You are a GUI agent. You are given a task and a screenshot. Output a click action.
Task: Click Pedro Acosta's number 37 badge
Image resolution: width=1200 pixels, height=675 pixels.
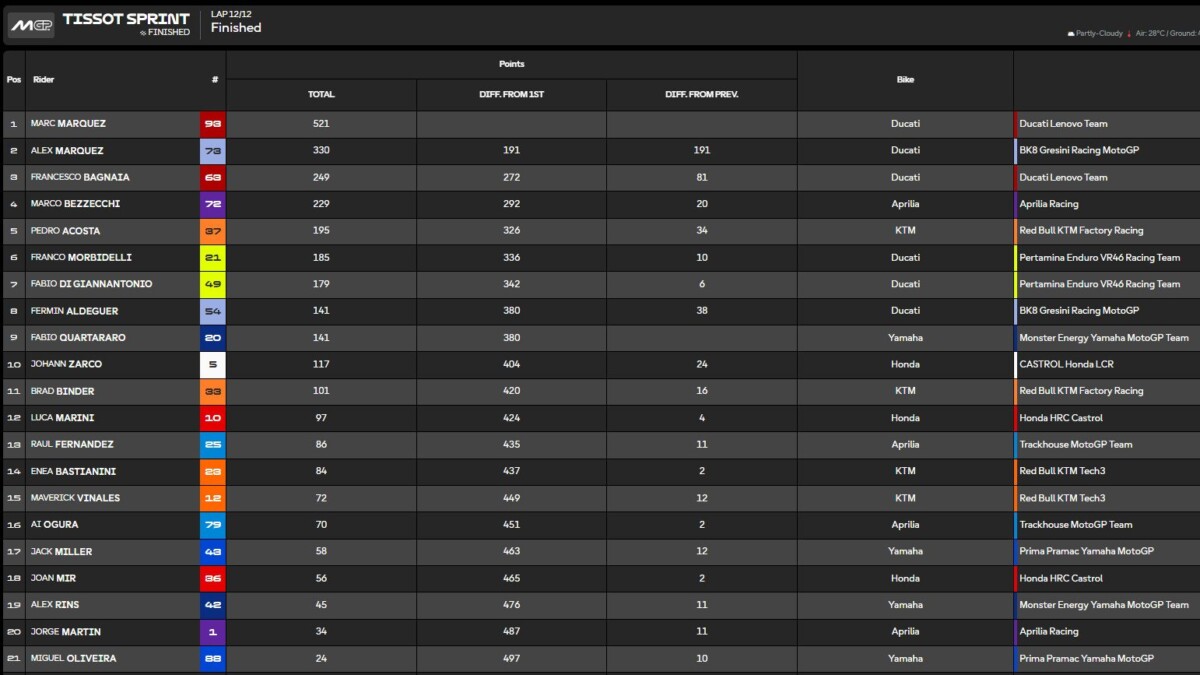[x=212, y=231]
